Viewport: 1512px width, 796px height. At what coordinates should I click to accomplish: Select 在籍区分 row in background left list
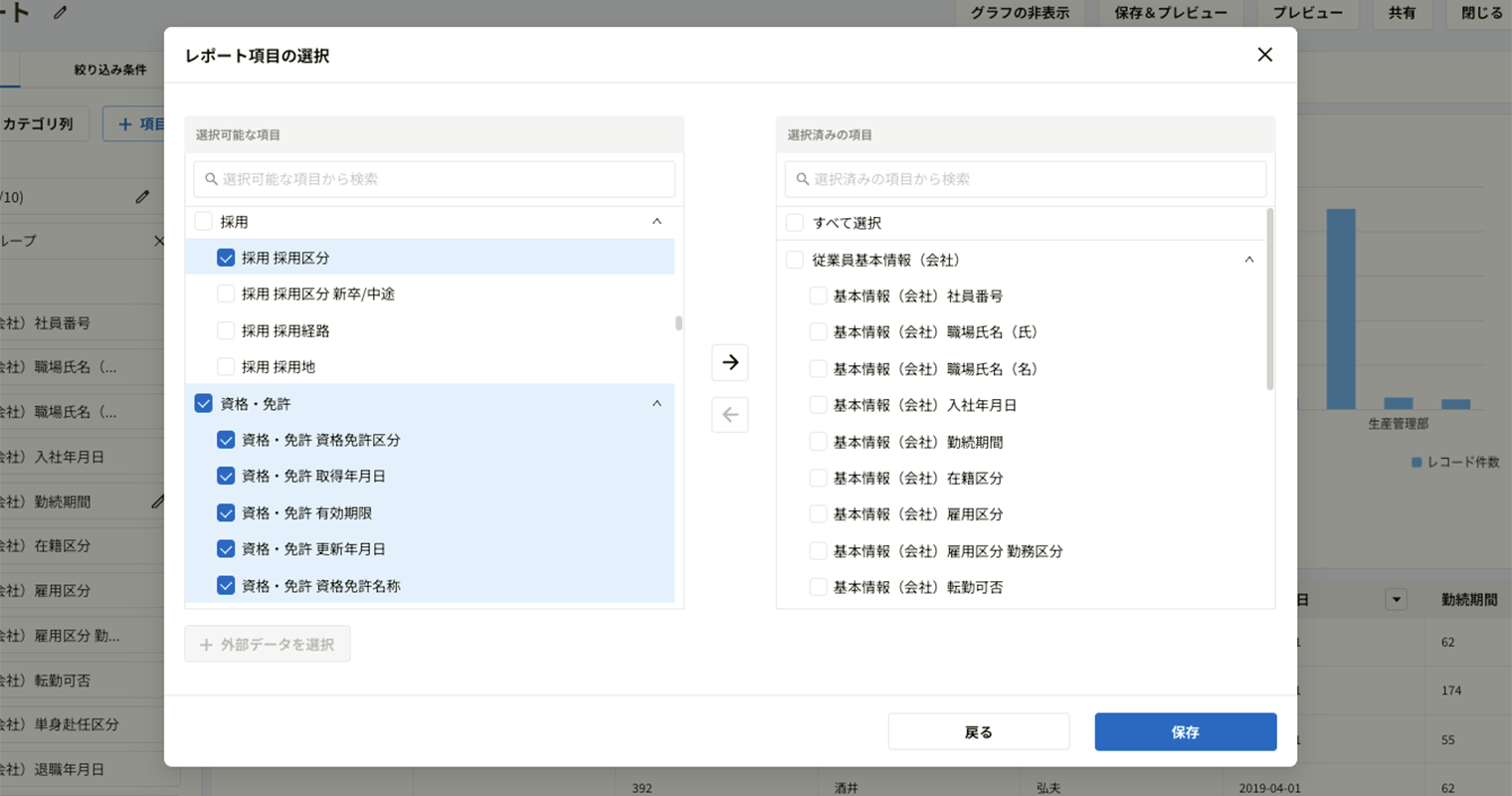pos(82,545)
